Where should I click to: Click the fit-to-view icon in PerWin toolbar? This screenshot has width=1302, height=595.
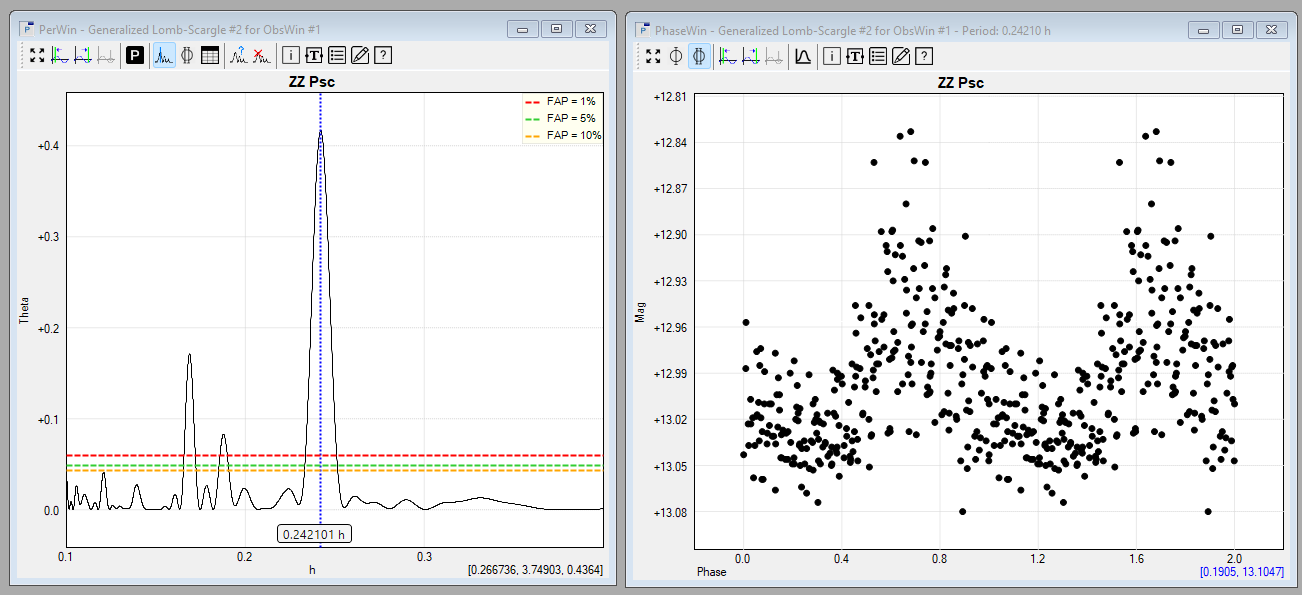(37, 56)
